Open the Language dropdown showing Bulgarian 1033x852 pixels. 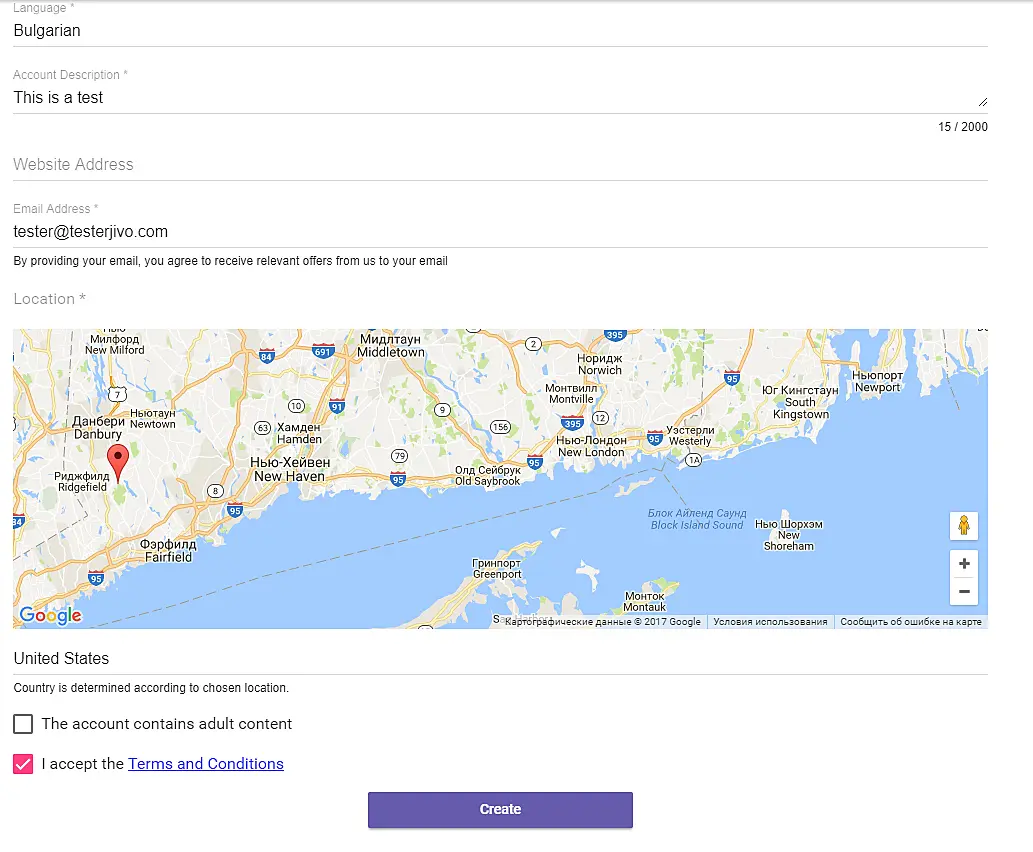(x=500, y=31)
